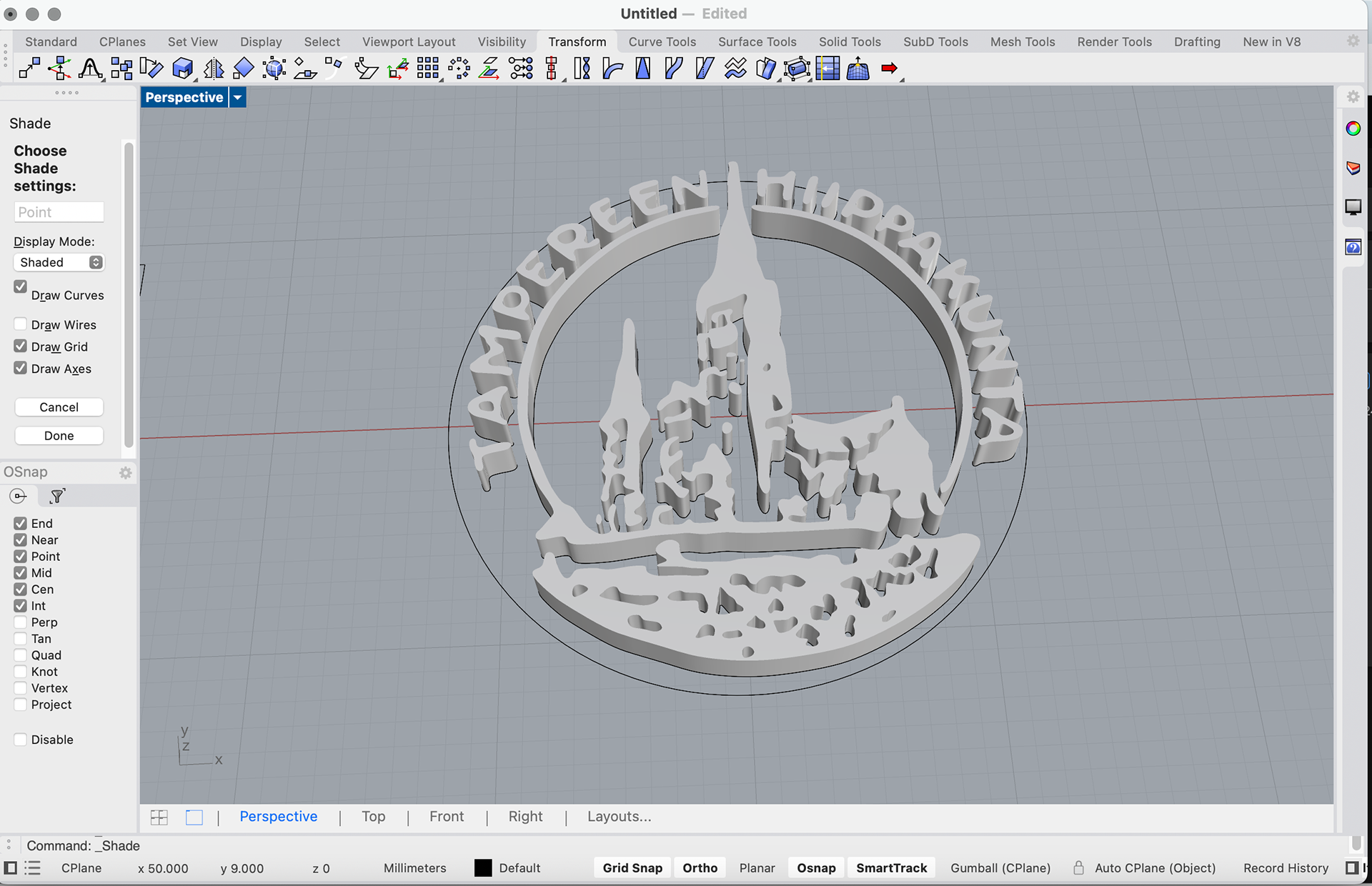Viewport: 1372px width, 886px height.
Task: Select the Orient on Surface icon
Action: (x=305, y=69)
